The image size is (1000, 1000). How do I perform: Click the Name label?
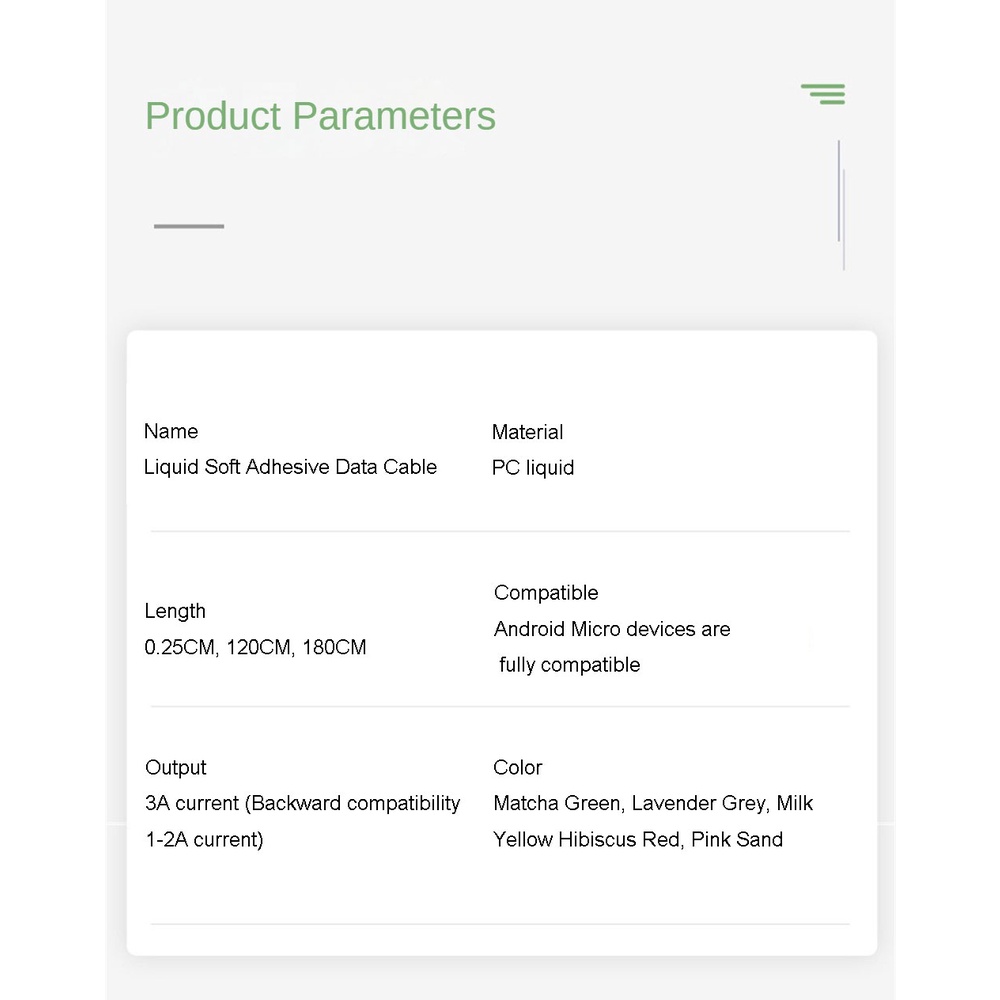(x=171, y=431)
